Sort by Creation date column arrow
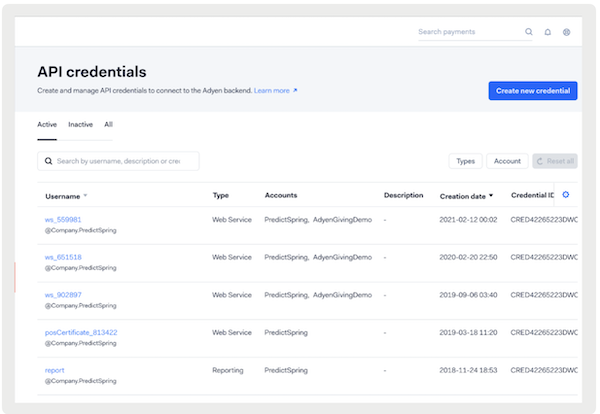The height and width of the screenshot is (414, 600). pyautogui.click(x=491, y=196)
